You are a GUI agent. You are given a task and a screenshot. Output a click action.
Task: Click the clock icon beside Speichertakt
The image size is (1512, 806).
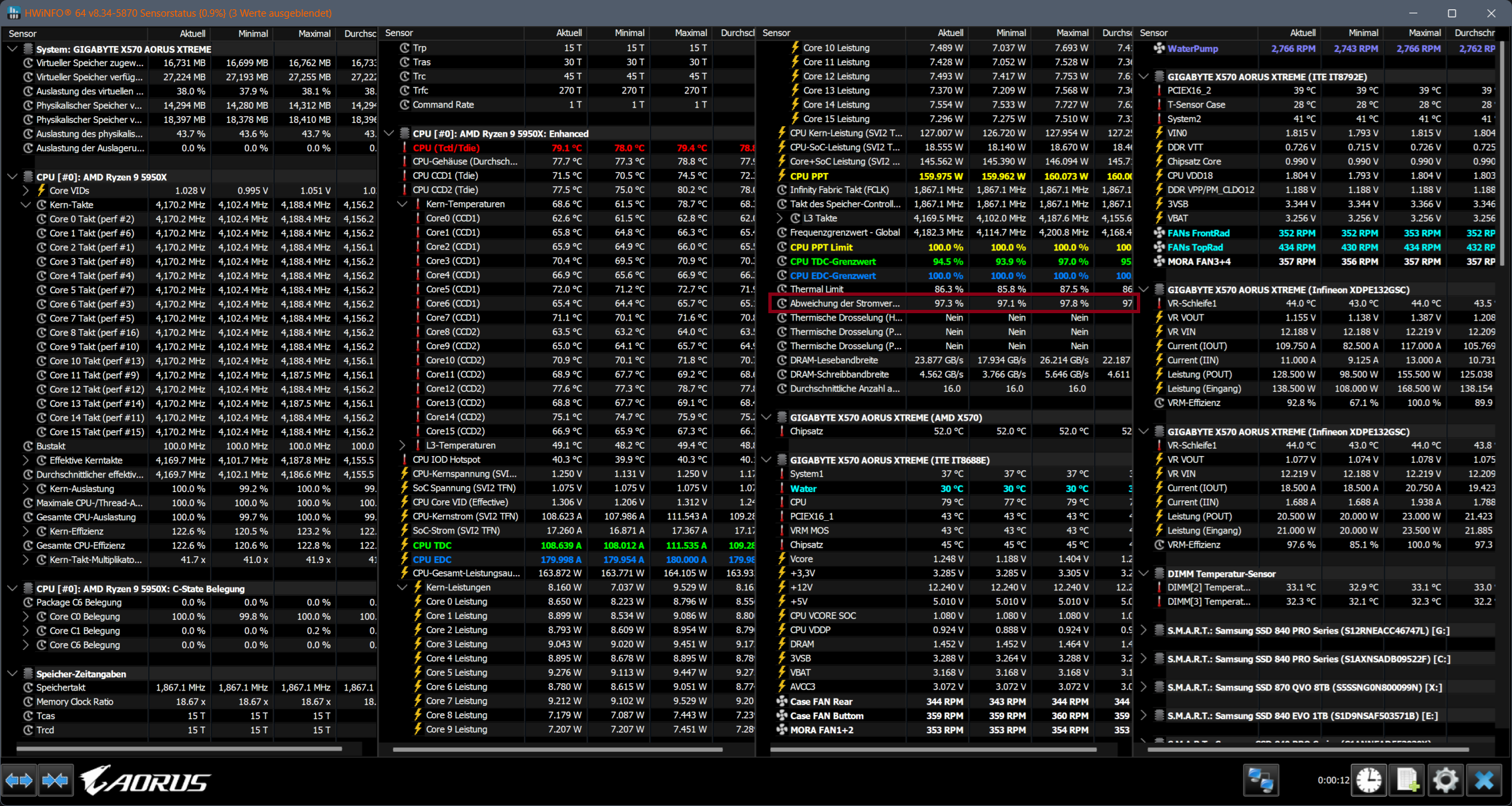pos(28,687)
